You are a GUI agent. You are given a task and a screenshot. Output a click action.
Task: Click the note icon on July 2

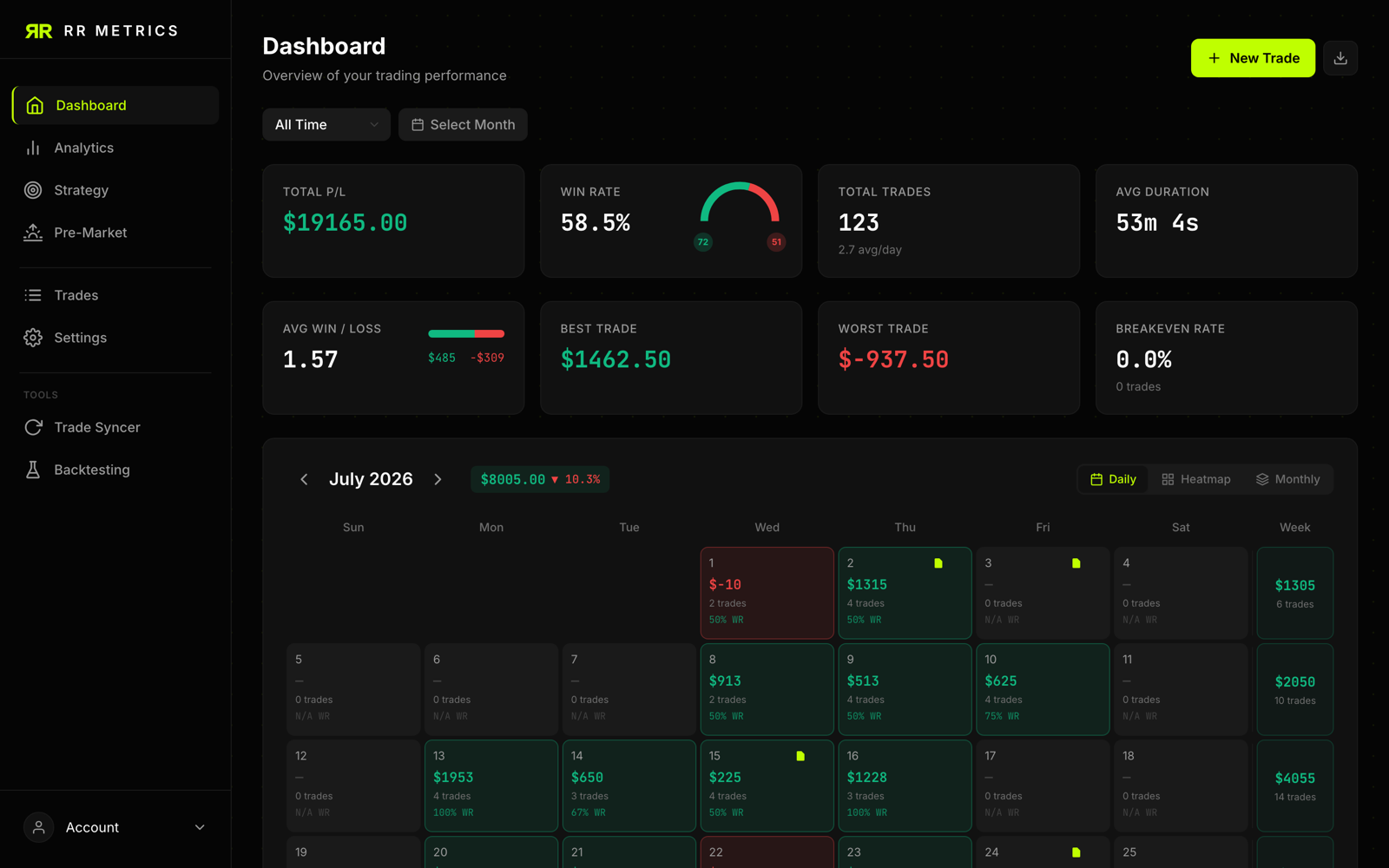(x=938, y=563)
